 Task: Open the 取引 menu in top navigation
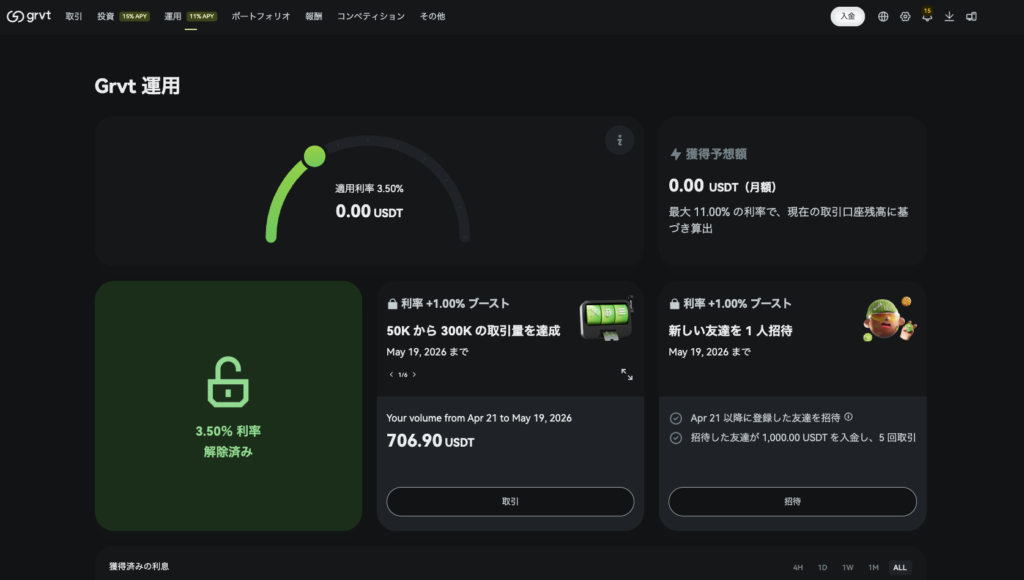[x=74, y=17]
